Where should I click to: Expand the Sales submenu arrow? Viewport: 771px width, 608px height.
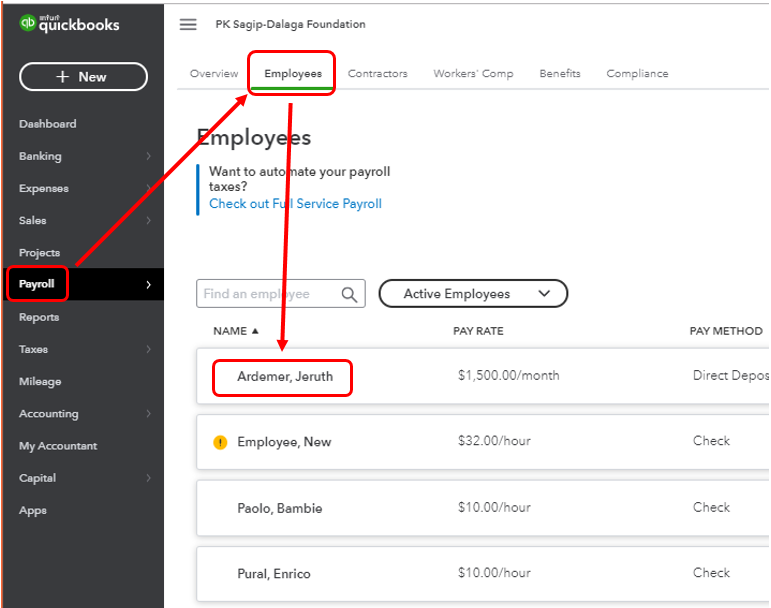(x=148, y=221)
